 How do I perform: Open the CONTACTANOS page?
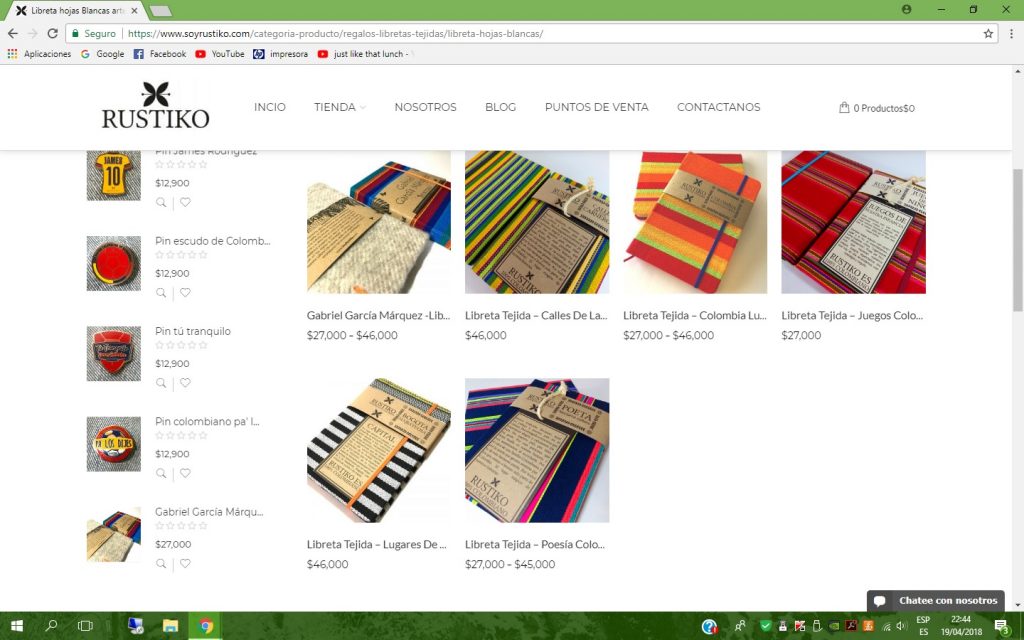(718, 107)
